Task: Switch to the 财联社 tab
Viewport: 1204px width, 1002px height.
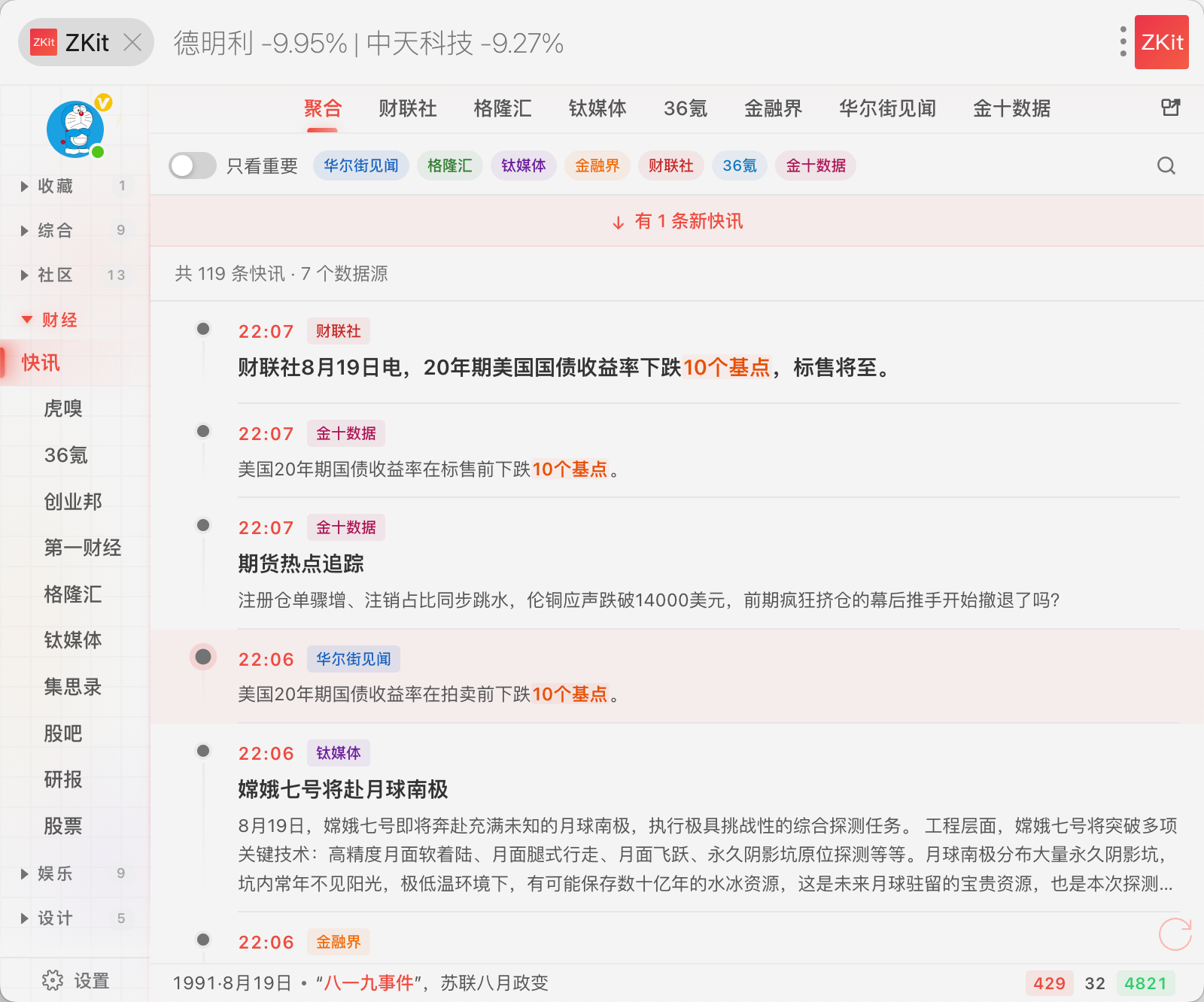Action: [x=408, y=108]
